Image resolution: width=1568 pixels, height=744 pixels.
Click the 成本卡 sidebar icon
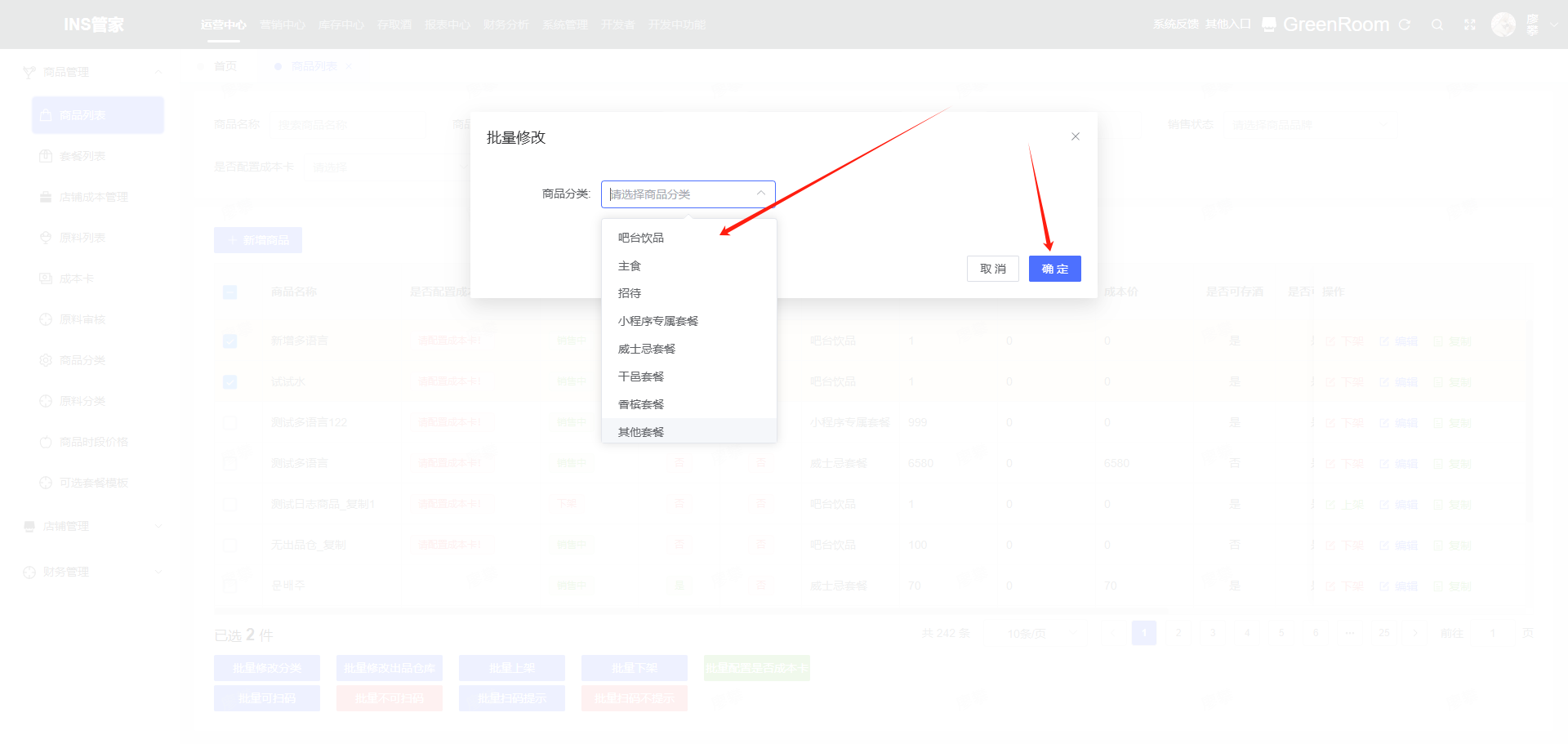pyautogui.click(x=46, y=278)
